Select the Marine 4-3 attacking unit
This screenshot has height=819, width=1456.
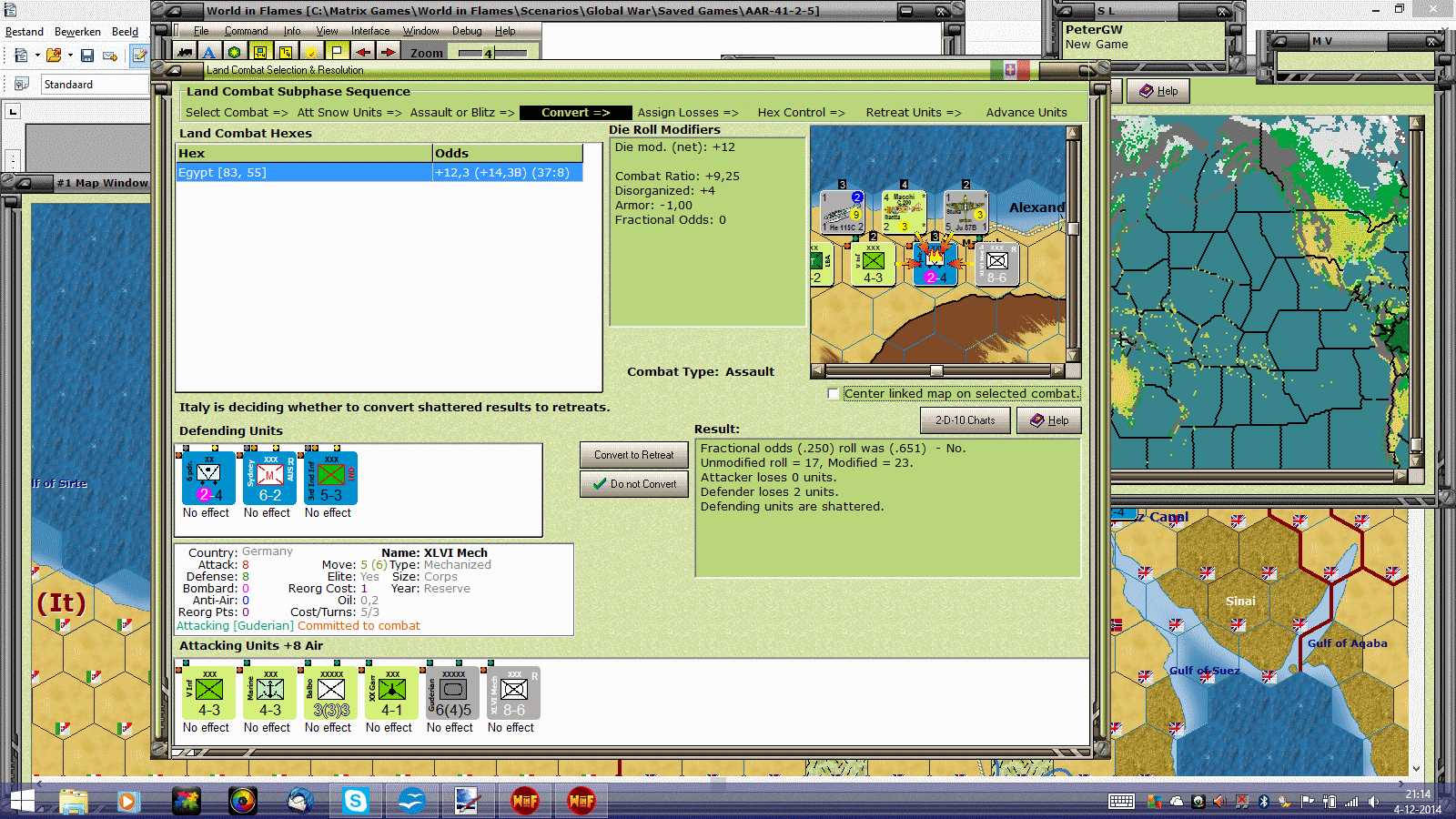tap(269, 693)
